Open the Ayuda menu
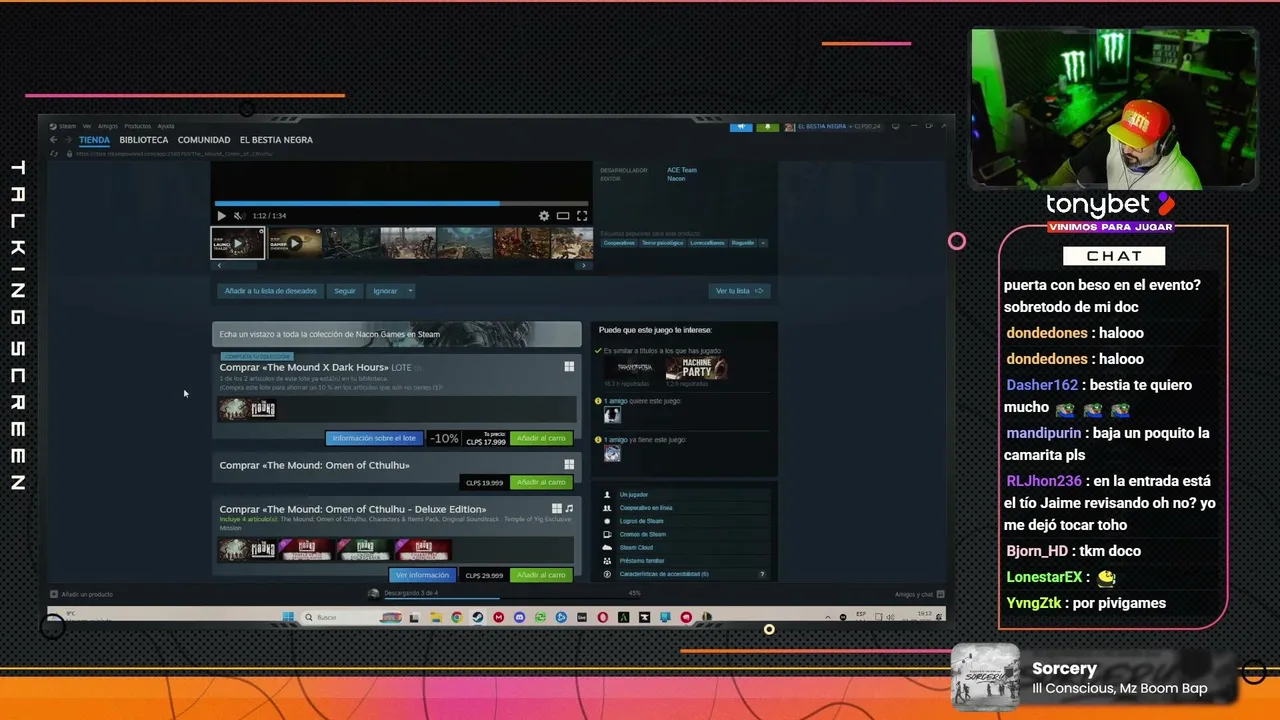The image size is (1280, 720). tap(166, 126)
